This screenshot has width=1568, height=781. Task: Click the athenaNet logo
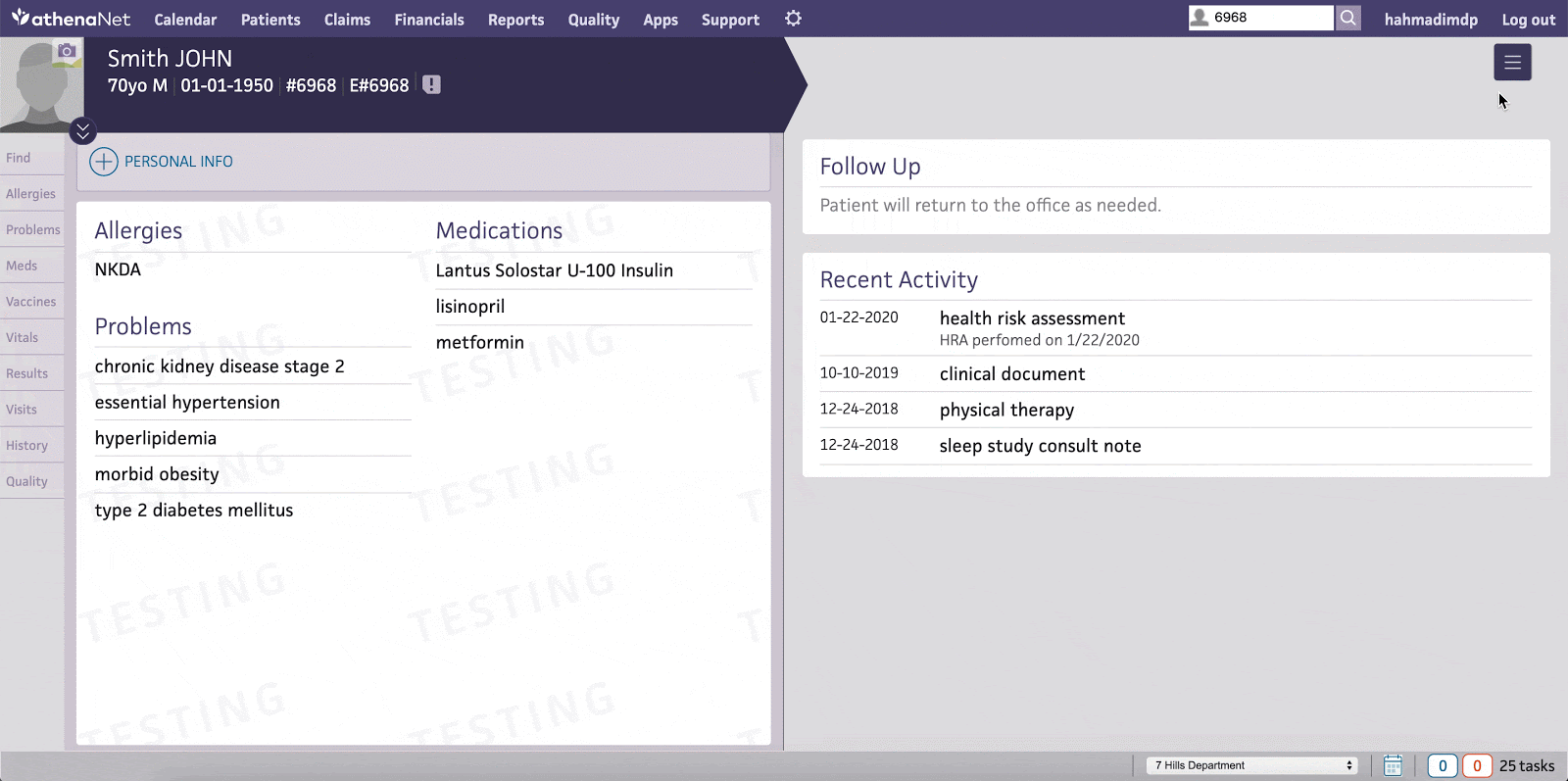(x=71, y=19)
